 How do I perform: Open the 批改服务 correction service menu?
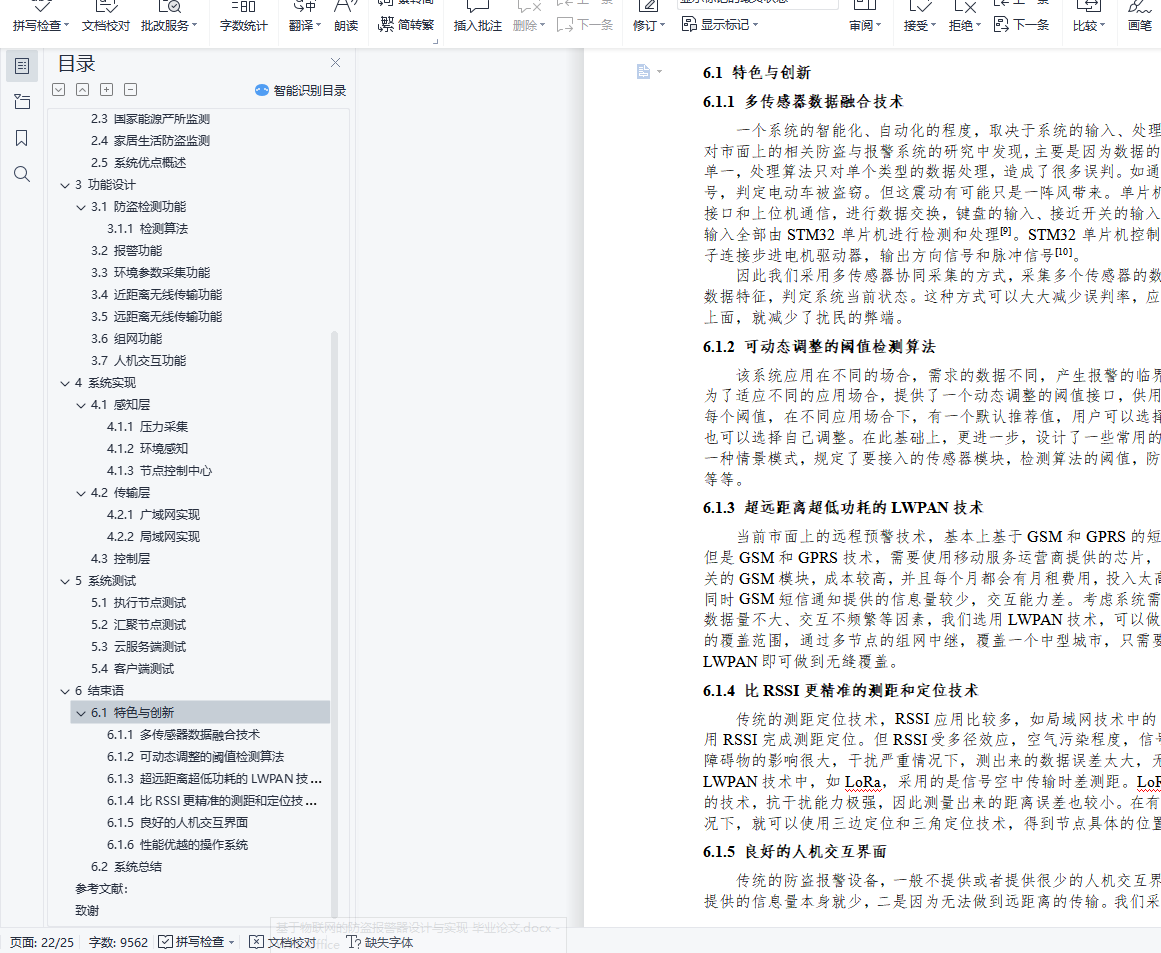click(169, 17)
